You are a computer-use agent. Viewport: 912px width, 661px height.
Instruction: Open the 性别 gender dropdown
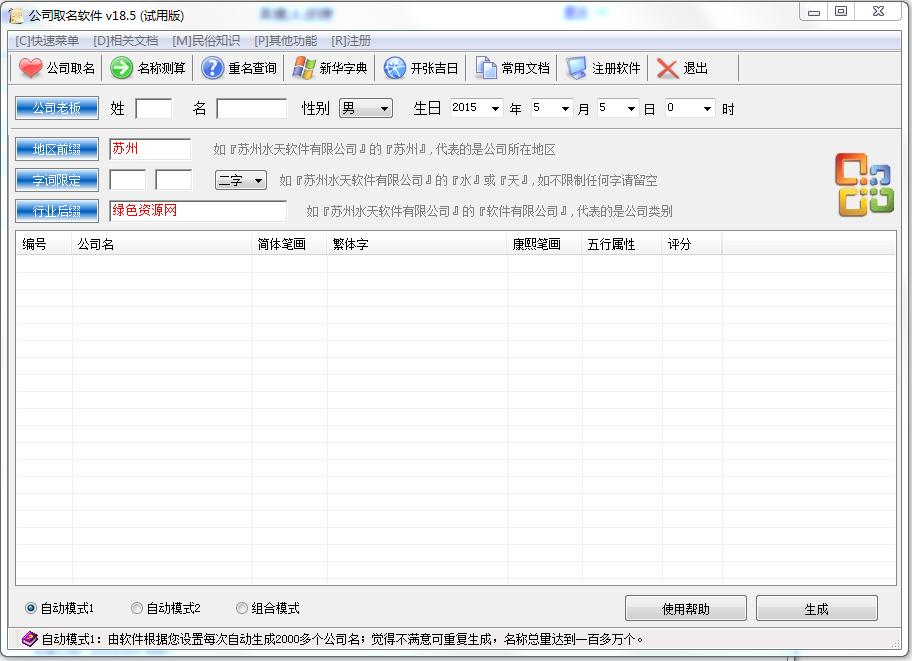383,108
